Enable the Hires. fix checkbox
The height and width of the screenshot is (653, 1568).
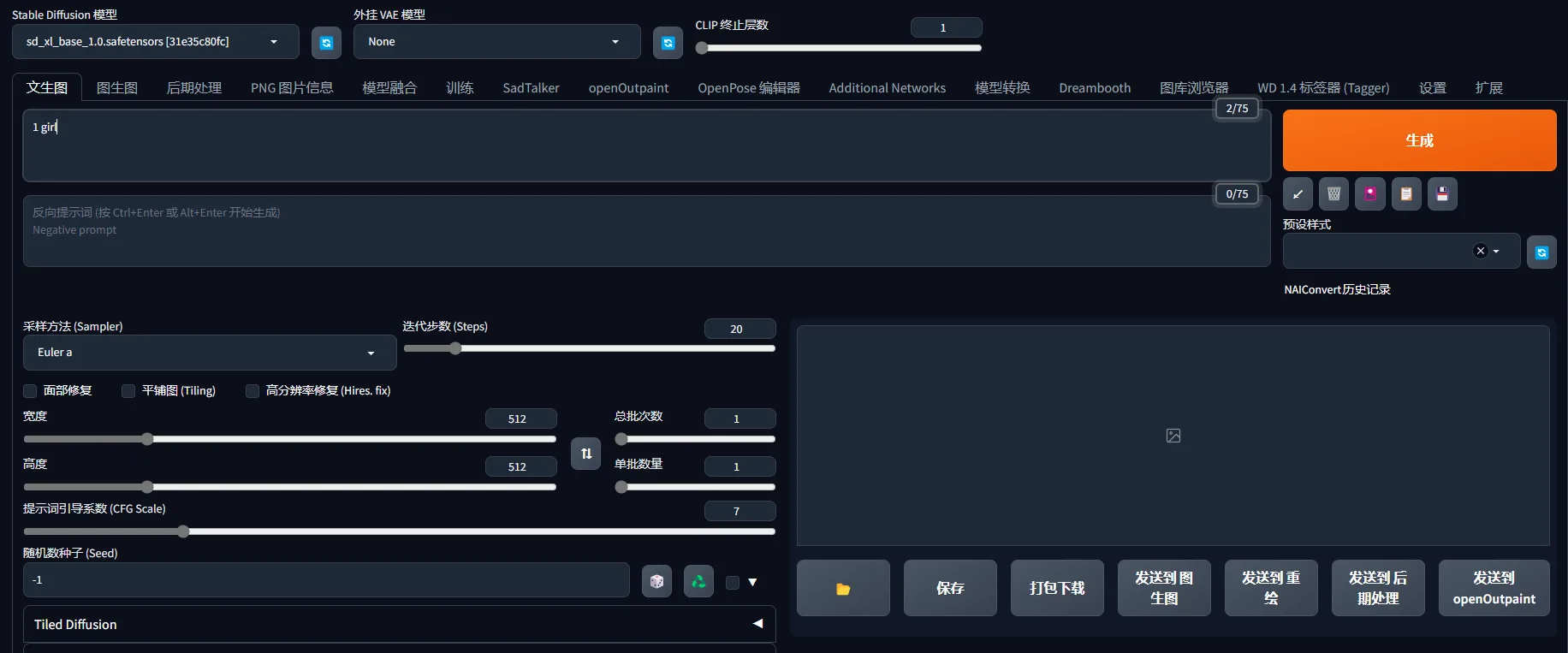point(252,391)
